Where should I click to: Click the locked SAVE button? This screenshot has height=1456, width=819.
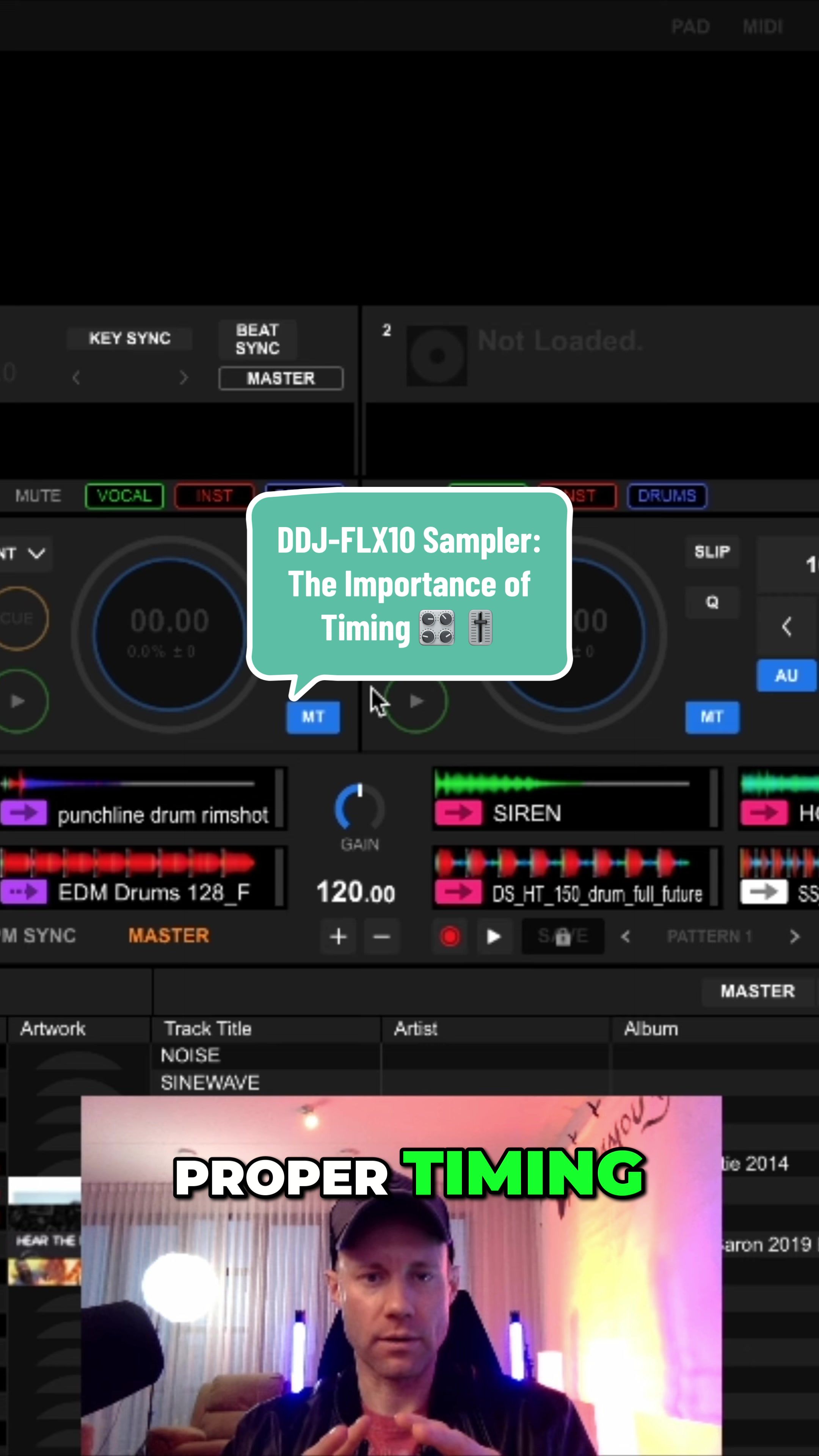(x=563, y=937)
